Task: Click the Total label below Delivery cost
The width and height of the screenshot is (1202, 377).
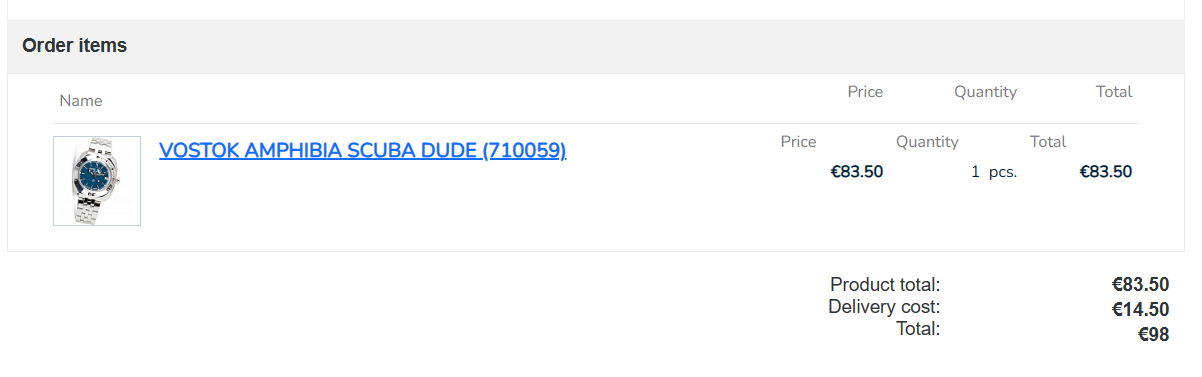Action: click(918, 329)
